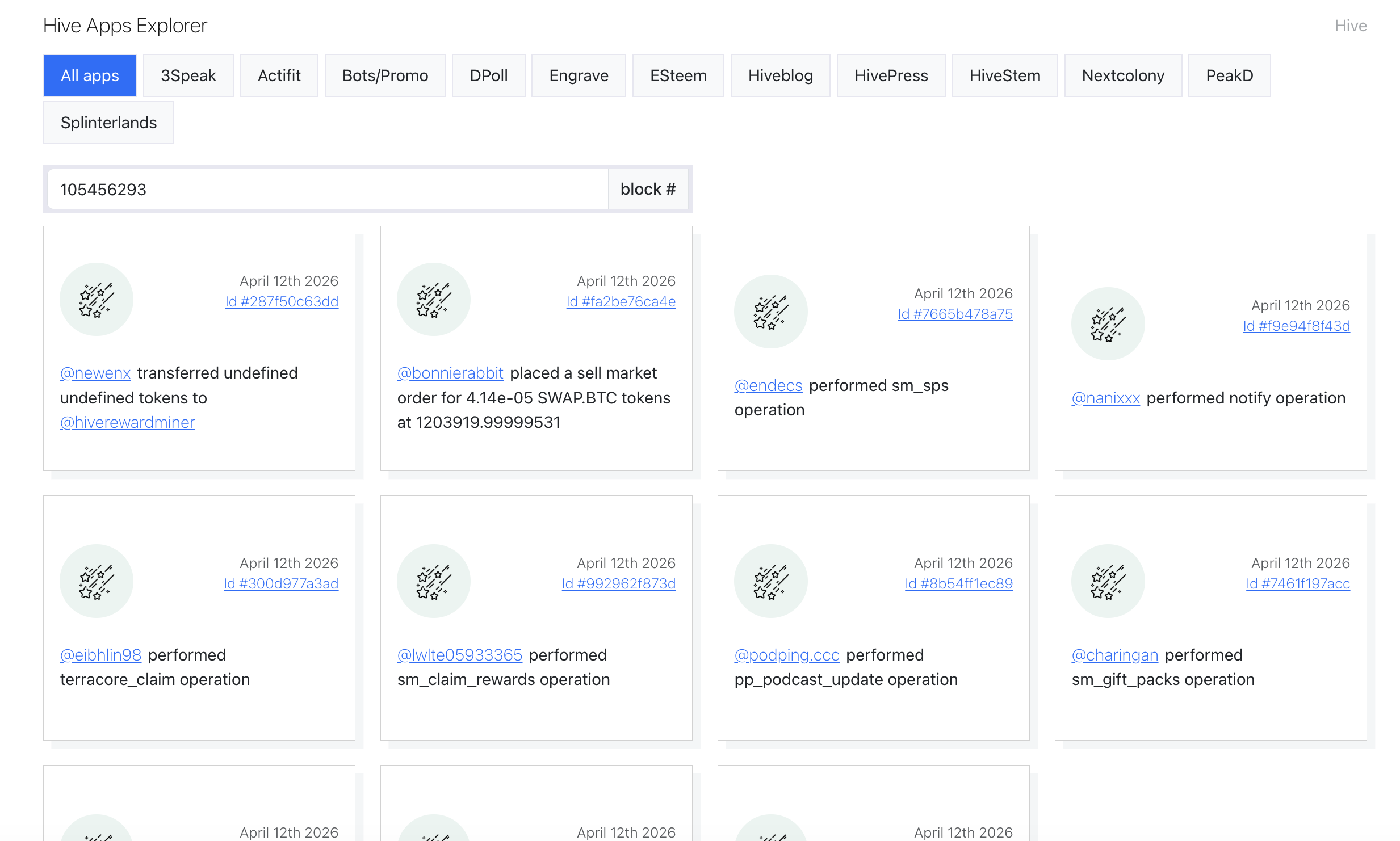Filter by ESteem
This screenshot has width=1400, height=841.
click(x=678, y=75)
